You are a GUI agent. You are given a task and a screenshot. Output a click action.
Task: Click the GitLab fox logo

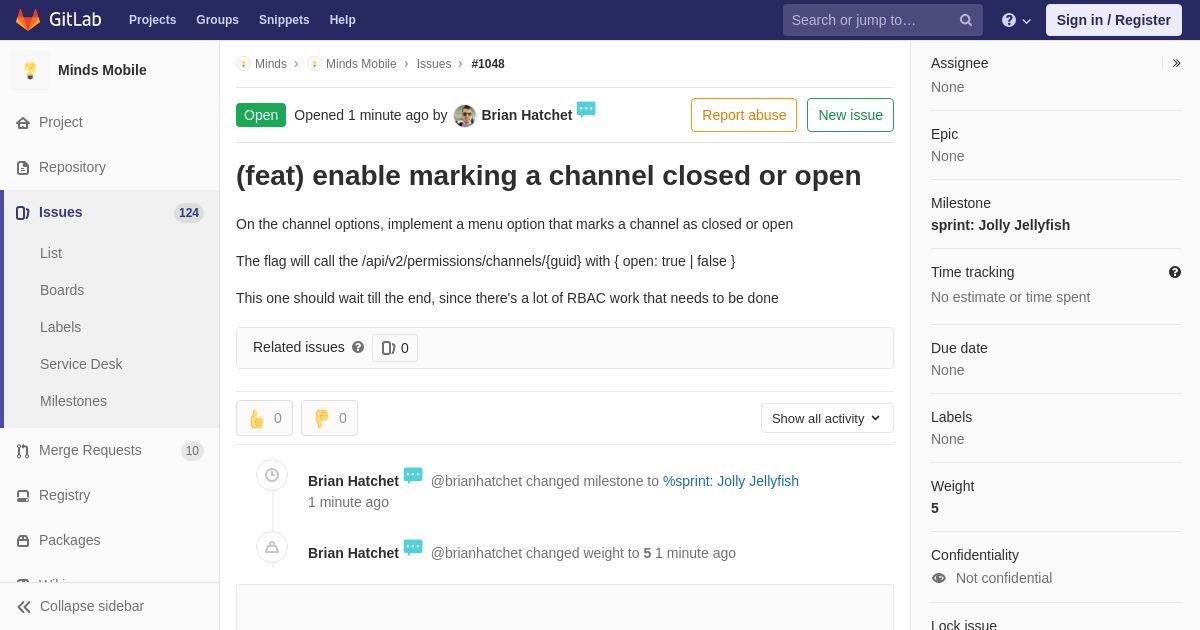coord(28,20)
